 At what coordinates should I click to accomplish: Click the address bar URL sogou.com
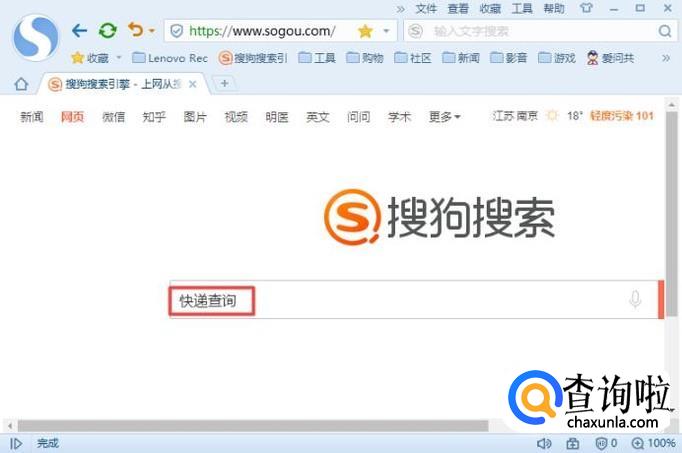click(262, 31)
